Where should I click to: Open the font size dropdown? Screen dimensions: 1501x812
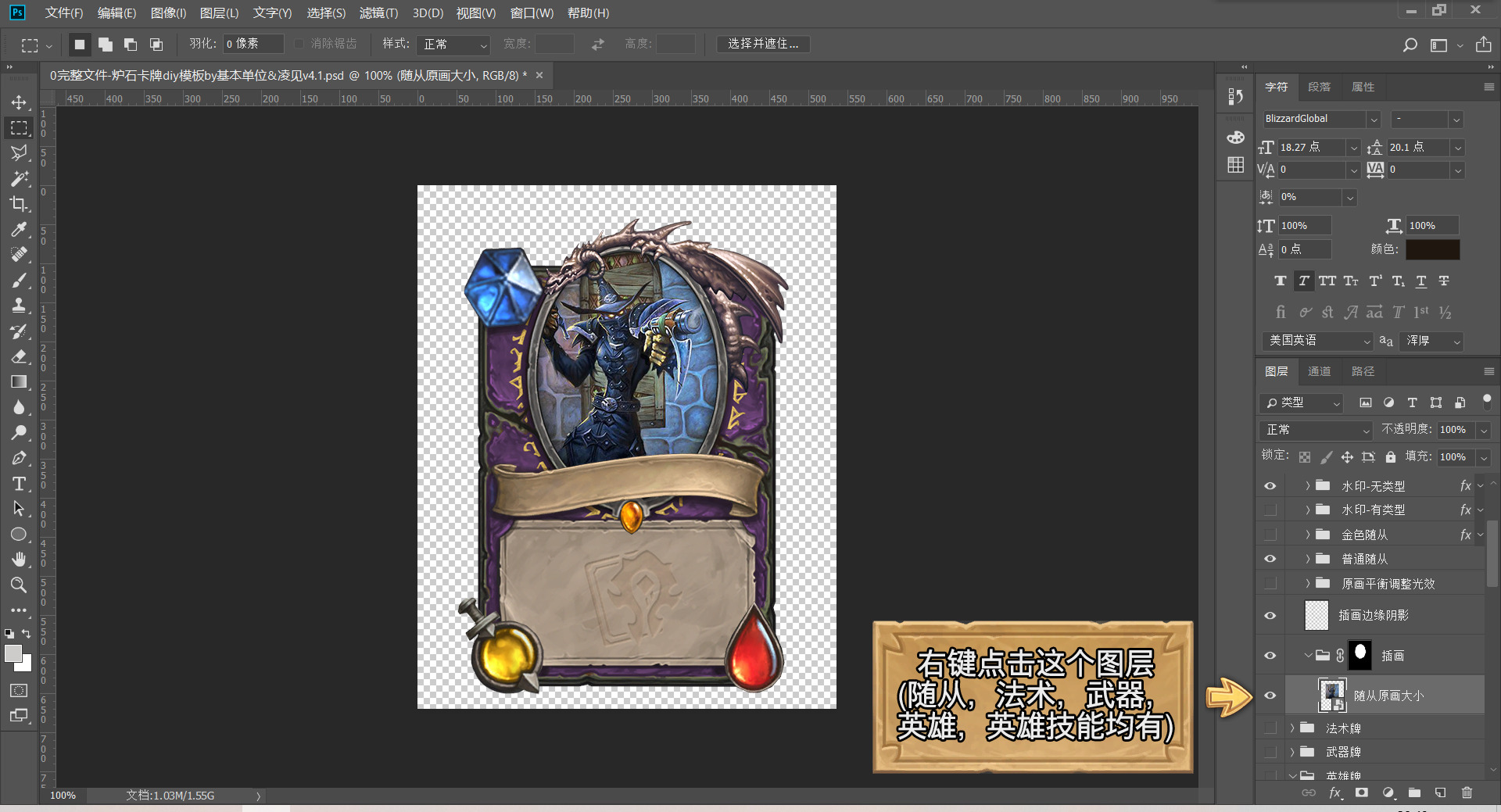[x=1353, y=148]
